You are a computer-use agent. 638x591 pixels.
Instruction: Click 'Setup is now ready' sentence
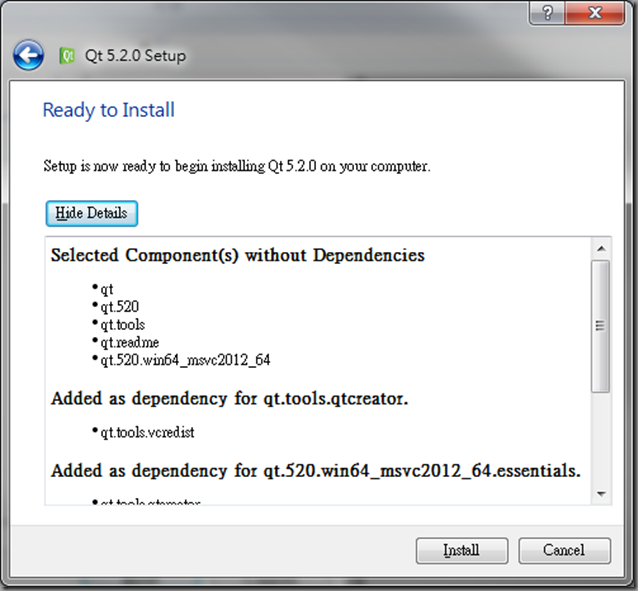[x=237, y=166]
